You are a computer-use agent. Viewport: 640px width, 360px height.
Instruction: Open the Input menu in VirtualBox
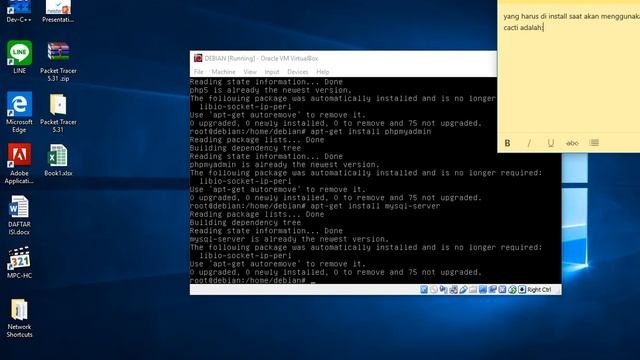(x=272, y=72)
